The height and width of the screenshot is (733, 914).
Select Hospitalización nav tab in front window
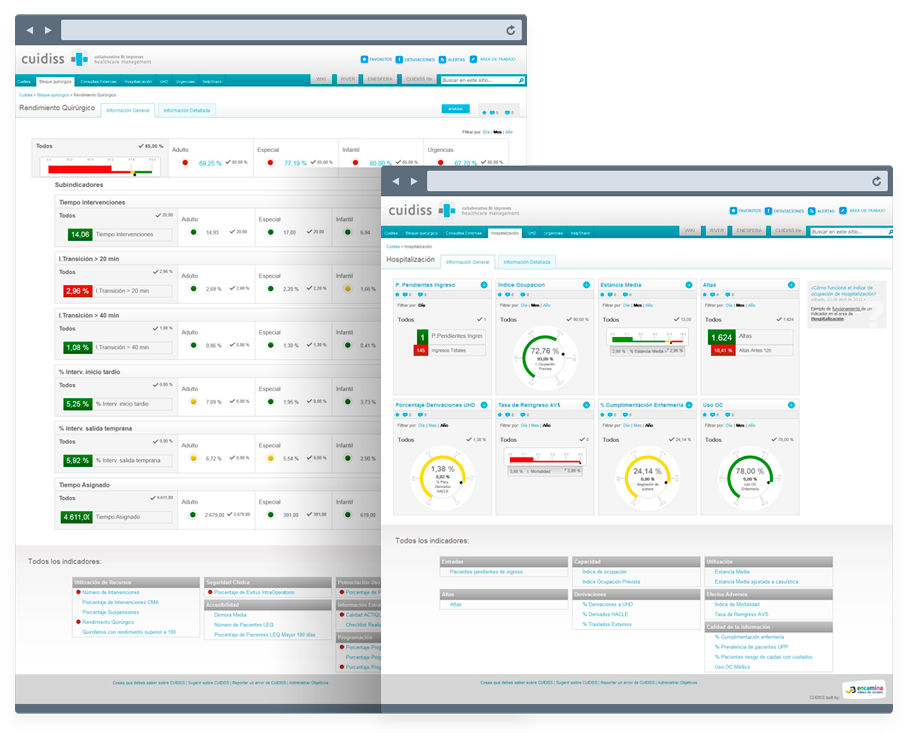click(x=505, y=233)
